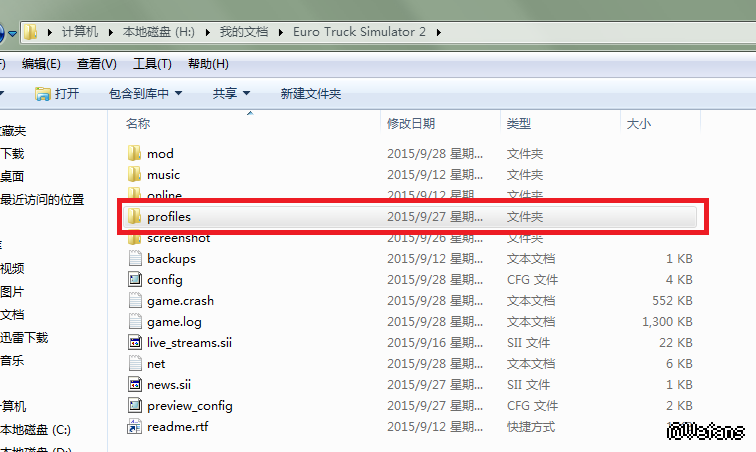Select the config CFG file icon
Viewport: 756px width, 452px height.
pyautogui.click(x=135, y=279)
